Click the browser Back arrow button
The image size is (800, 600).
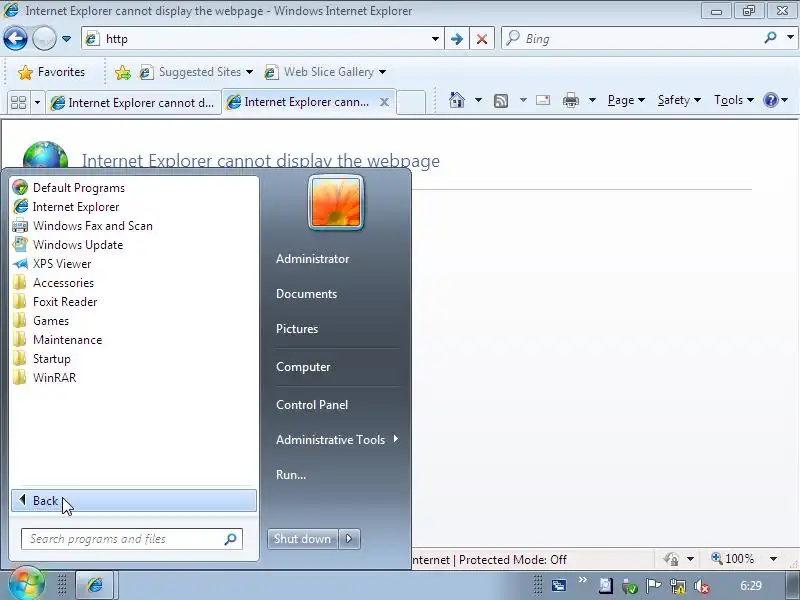(15, 38)
